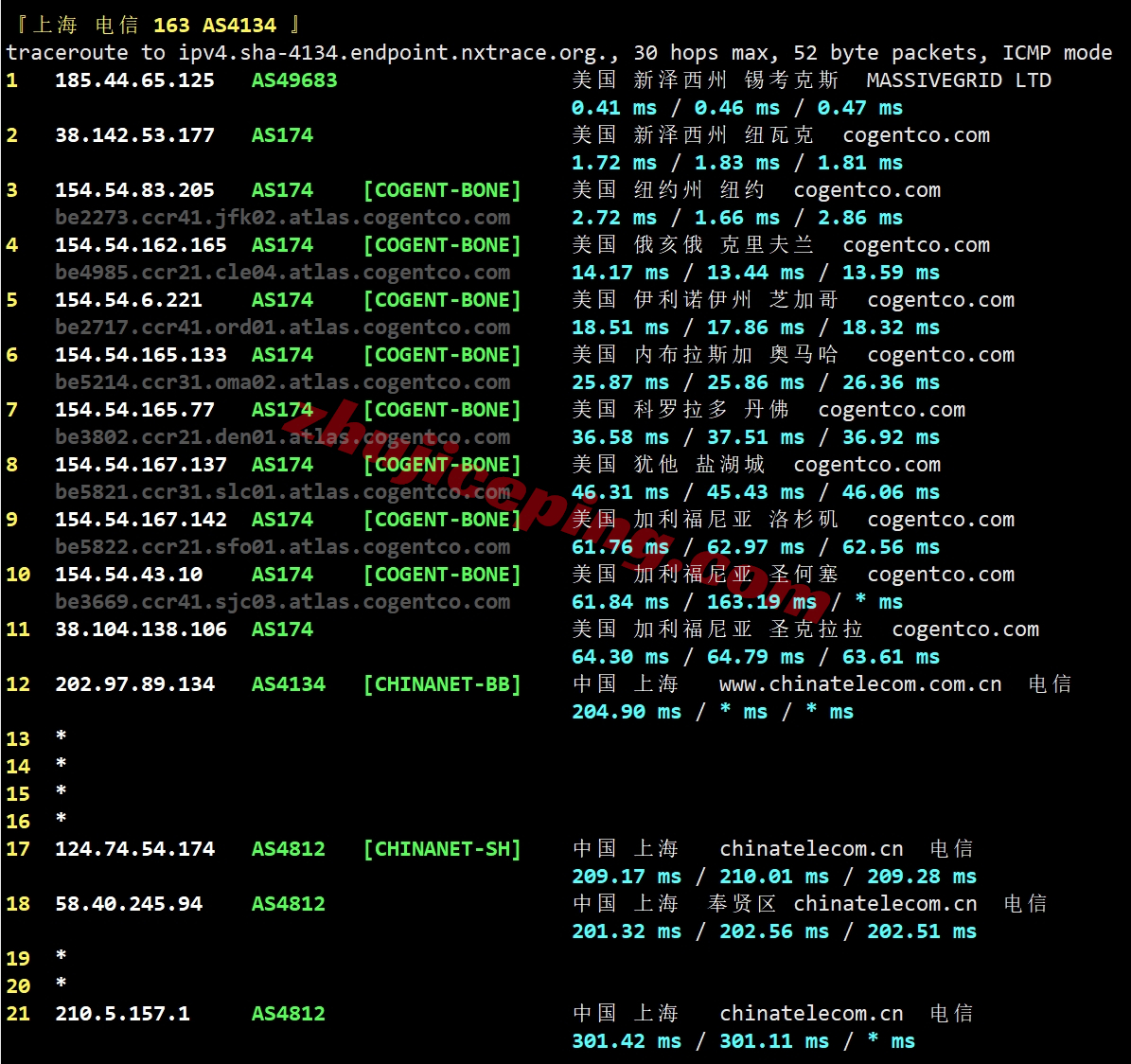Click IP 38.142.53.177 on hop 2
1131x1064 pixels.
pos(135,135)
